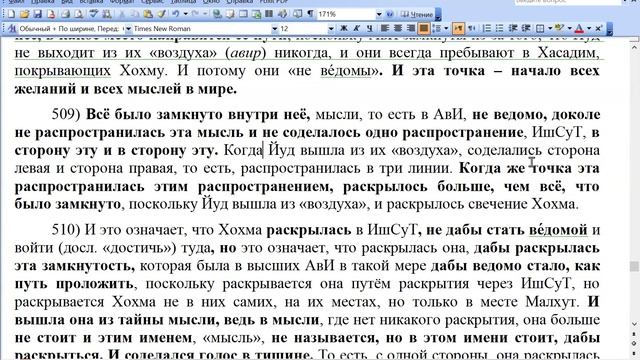Set left-to-right text direction
The height and width of the screenshot is (360, 640).
coord(458,28)
